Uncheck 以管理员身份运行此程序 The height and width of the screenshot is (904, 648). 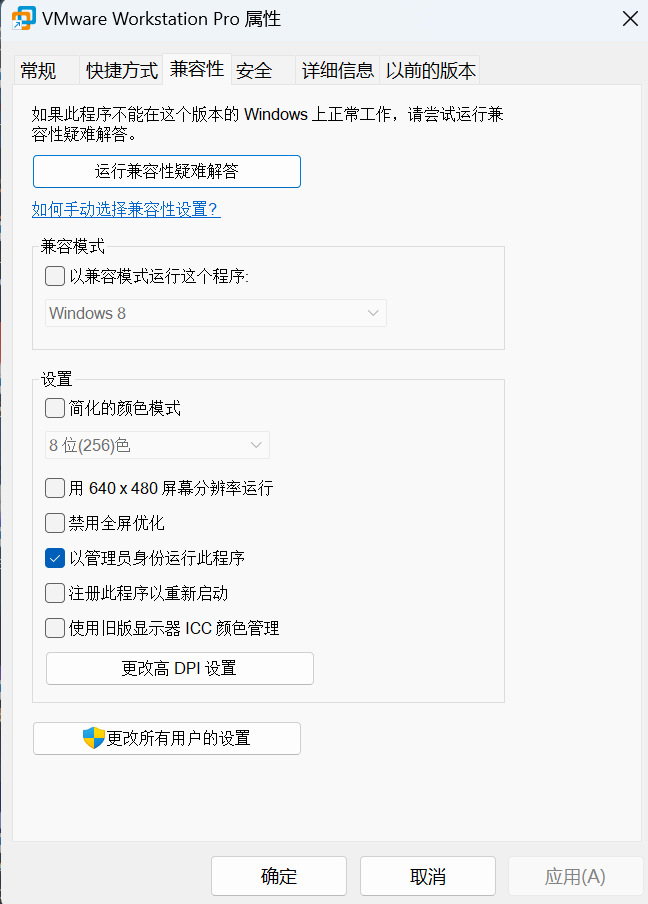(55, 558)
